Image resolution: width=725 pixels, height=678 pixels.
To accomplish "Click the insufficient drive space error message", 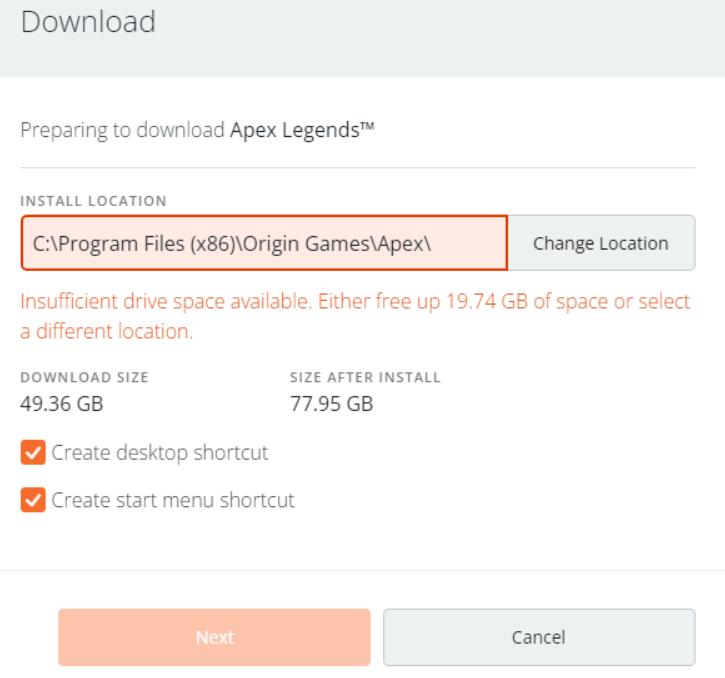I will pos(355,316).
